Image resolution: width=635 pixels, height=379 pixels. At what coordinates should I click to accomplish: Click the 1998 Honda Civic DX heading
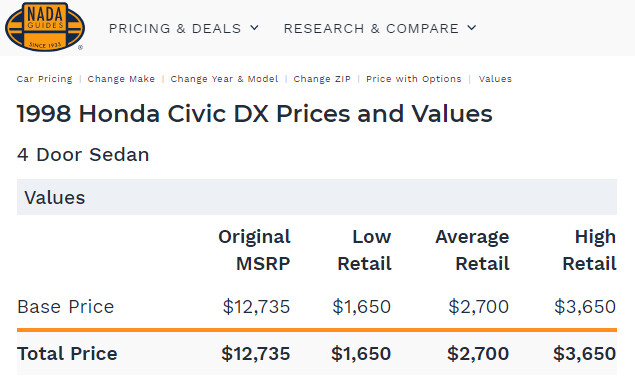coord(255,113)
